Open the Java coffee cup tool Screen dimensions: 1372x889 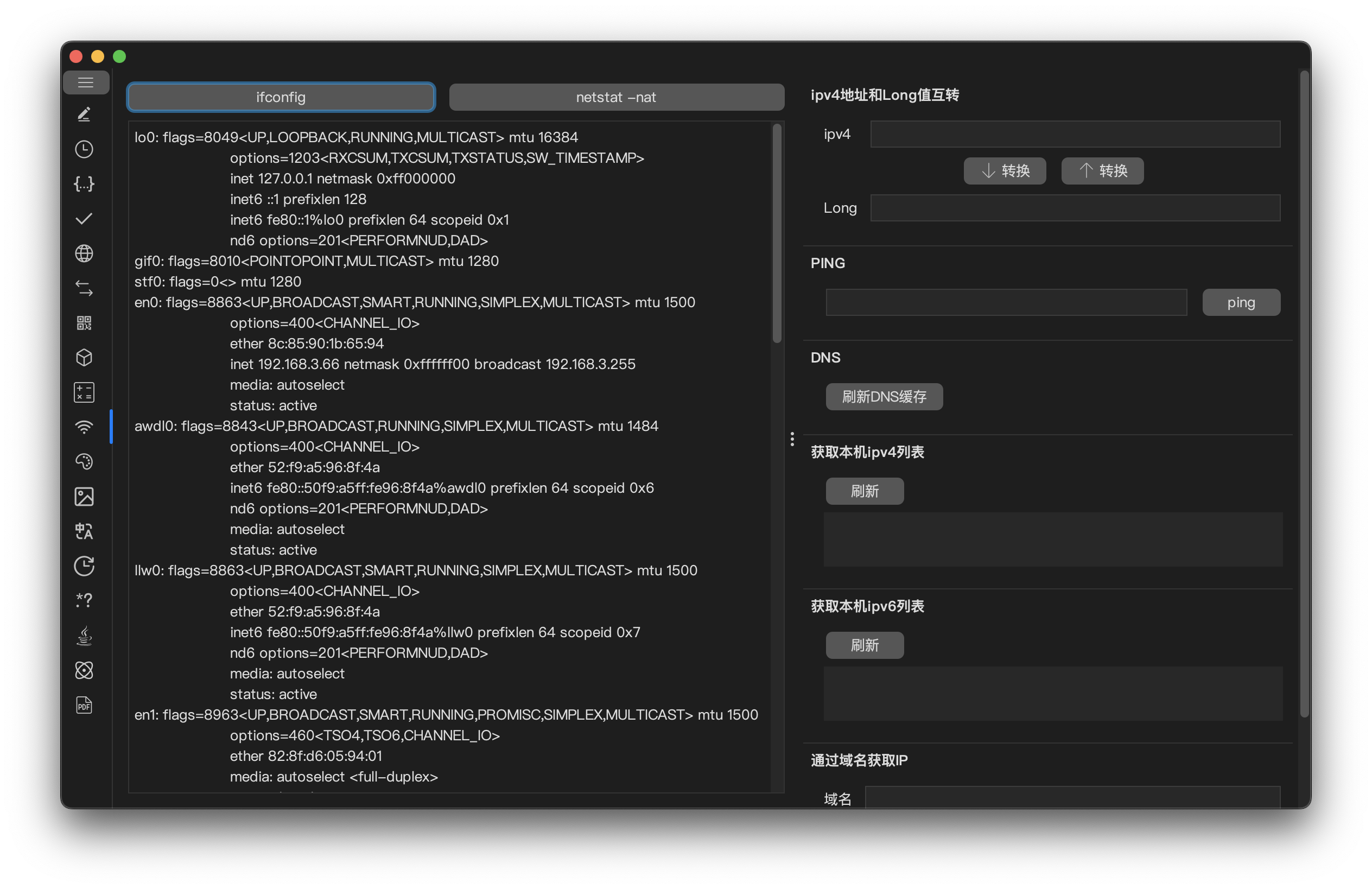tap(84, 636)
